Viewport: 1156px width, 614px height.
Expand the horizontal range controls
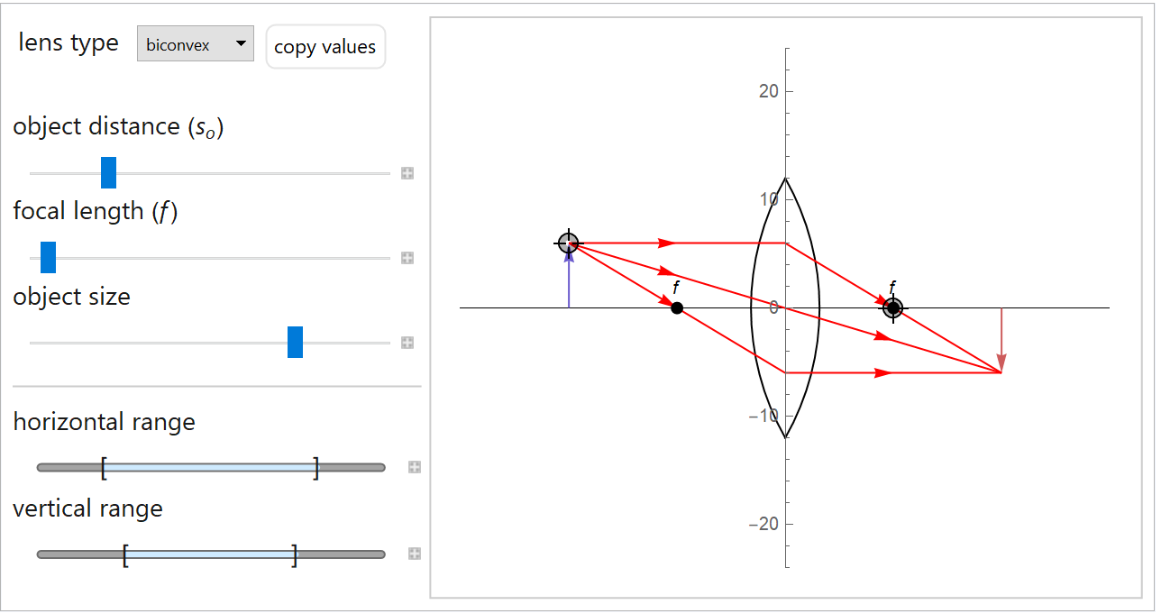tap(414, 467)
